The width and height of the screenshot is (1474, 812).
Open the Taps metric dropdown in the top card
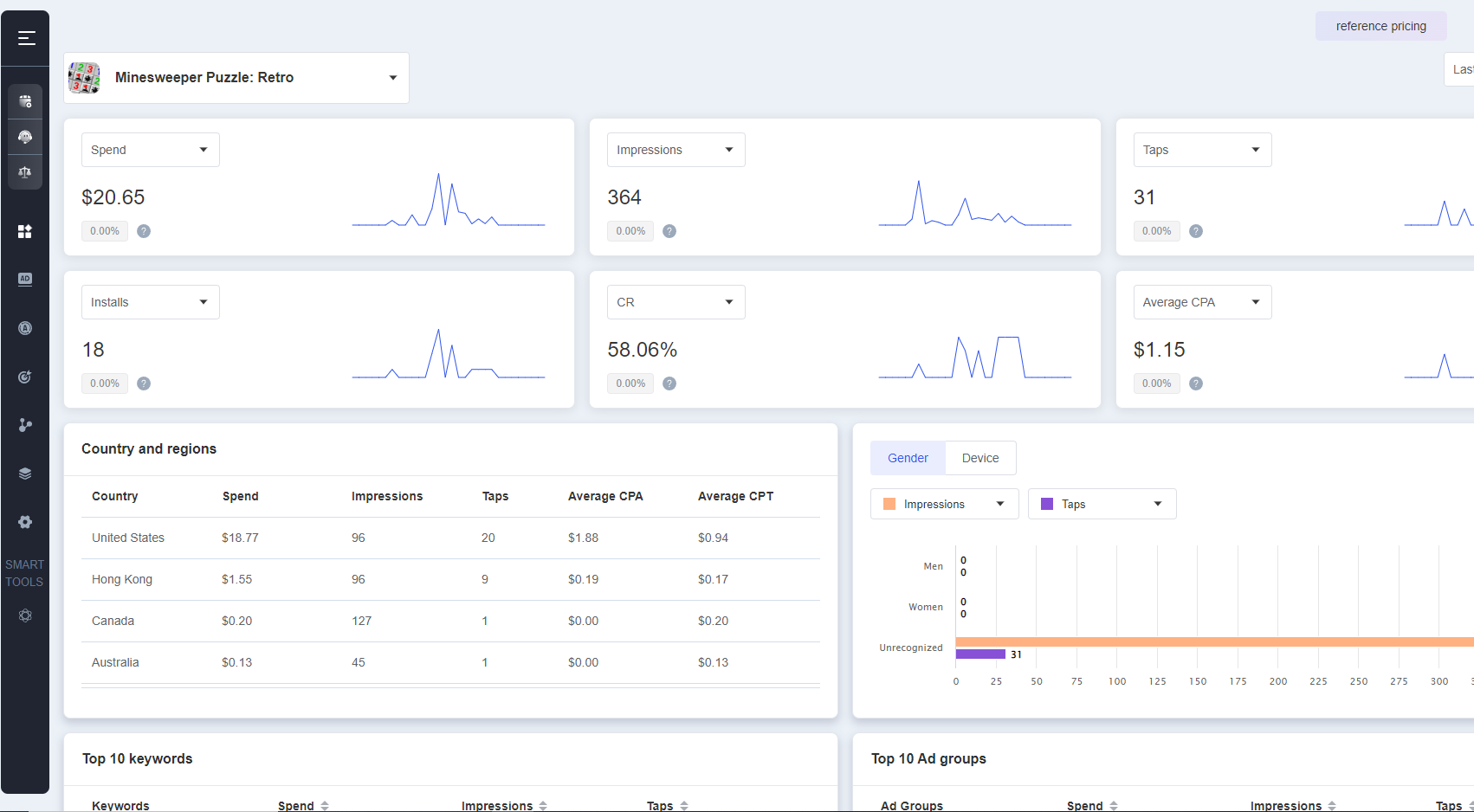tap(1203, 150)
